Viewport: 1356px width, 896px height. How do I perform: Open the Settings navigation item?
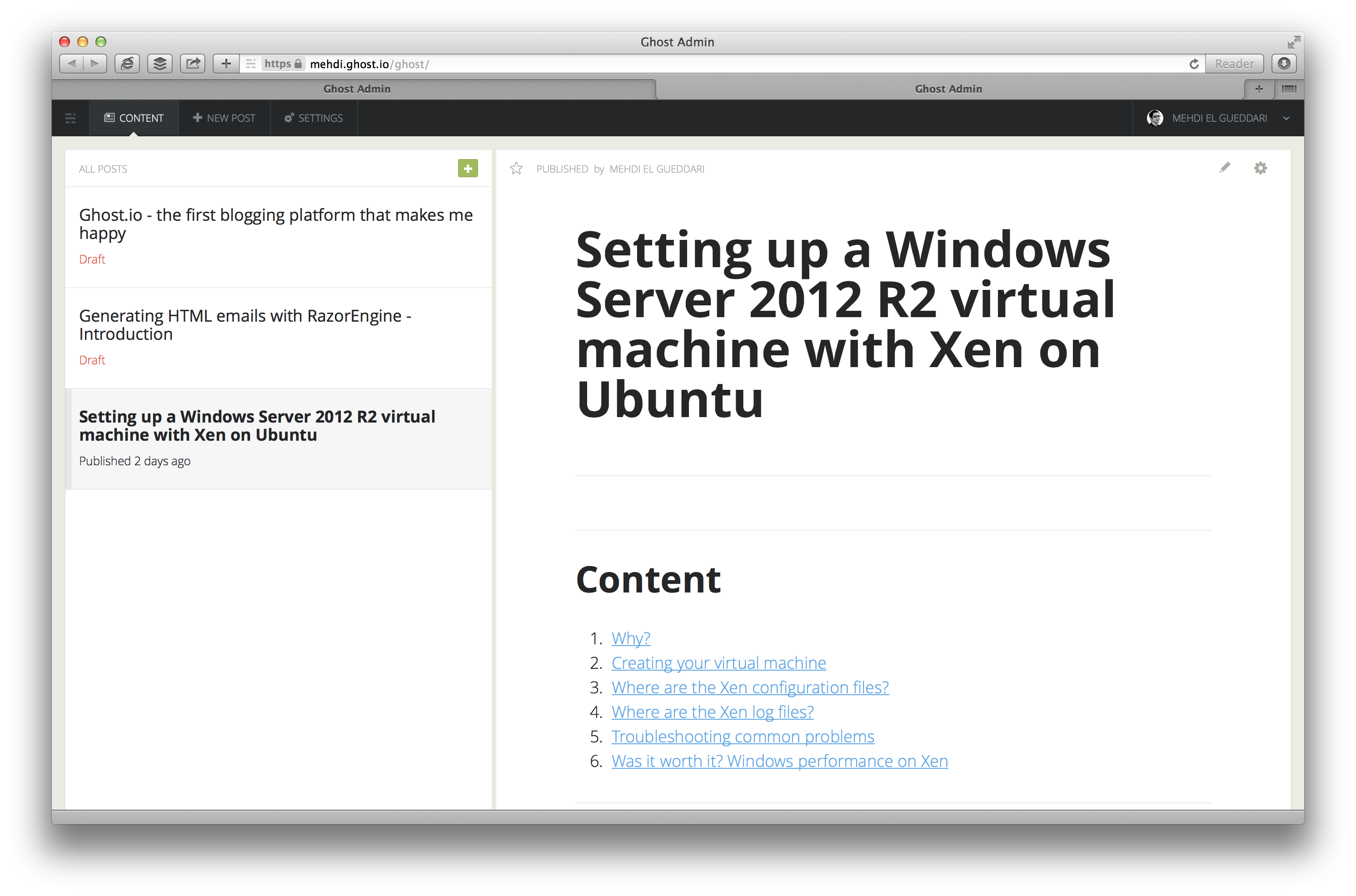pyautogui.click(x=314, y=118)
